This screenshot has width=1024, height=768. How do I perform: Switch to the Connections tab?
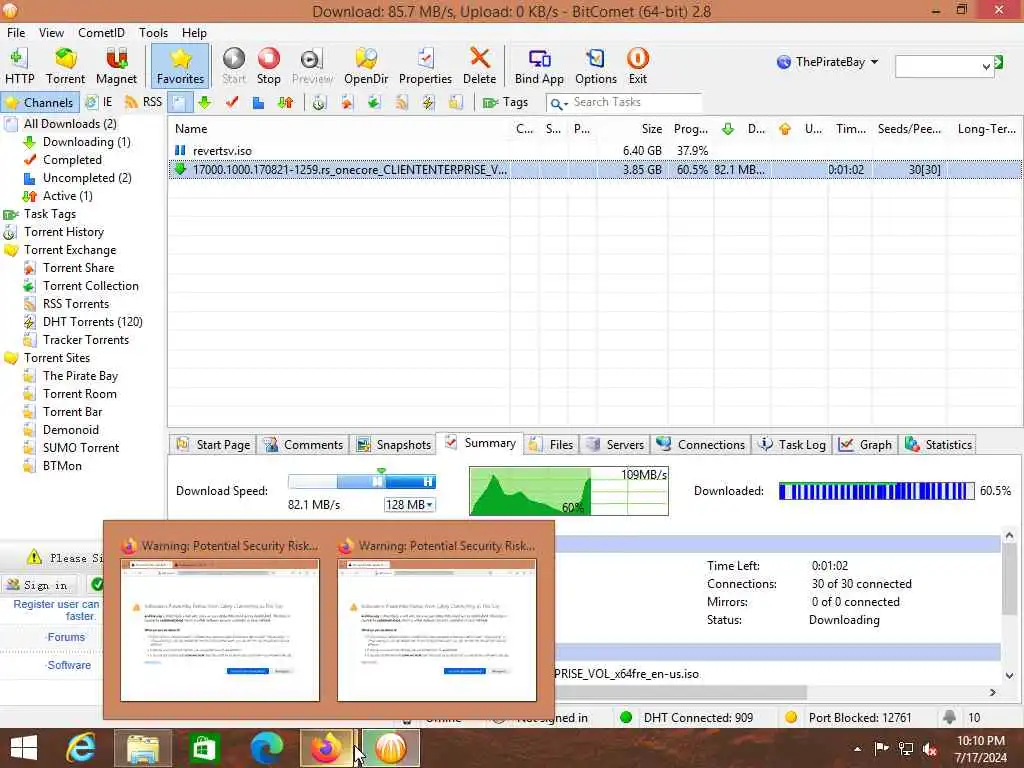[x=701, y=445]
